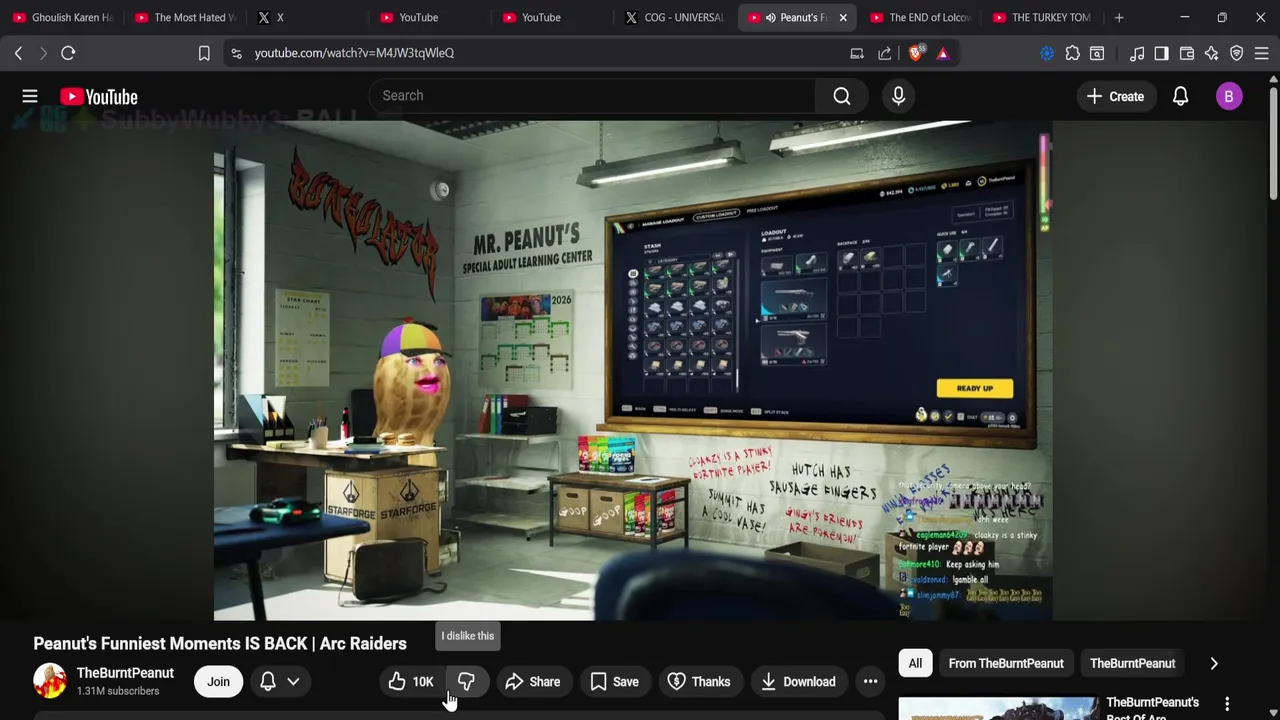Click the Create button
Viewport: 1280px width, 720px height.
(1115, 96)
